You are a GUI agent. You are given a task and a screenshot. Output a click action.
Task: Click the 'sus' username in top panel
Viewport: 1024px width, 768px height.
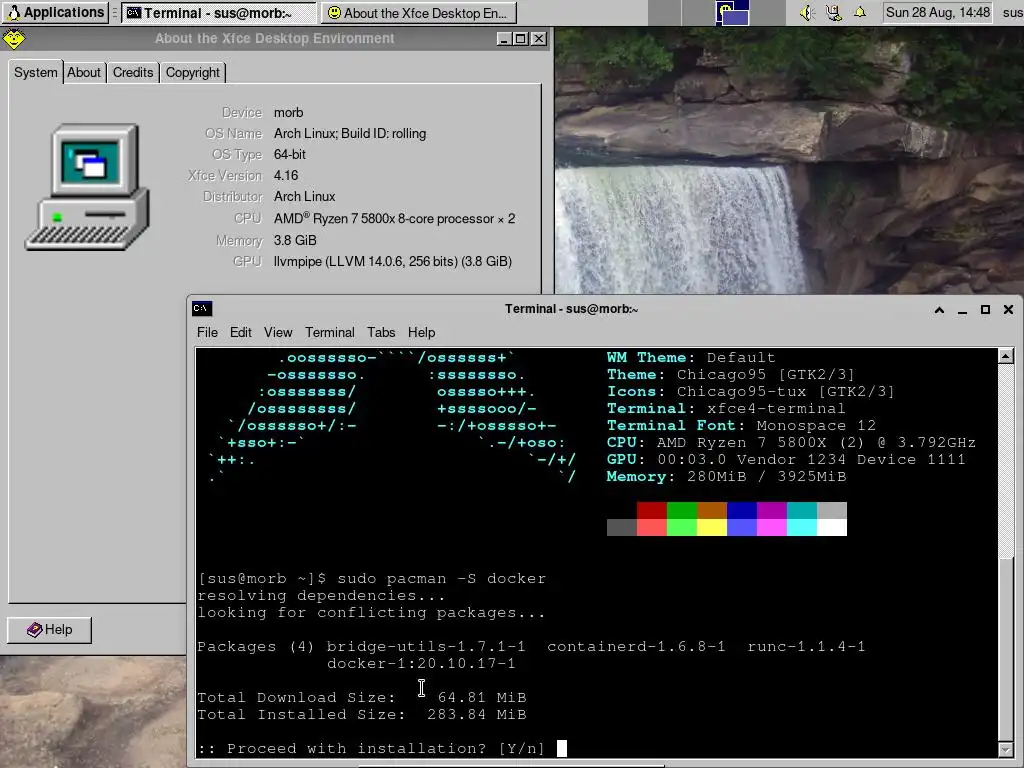tap(1012, 12)
